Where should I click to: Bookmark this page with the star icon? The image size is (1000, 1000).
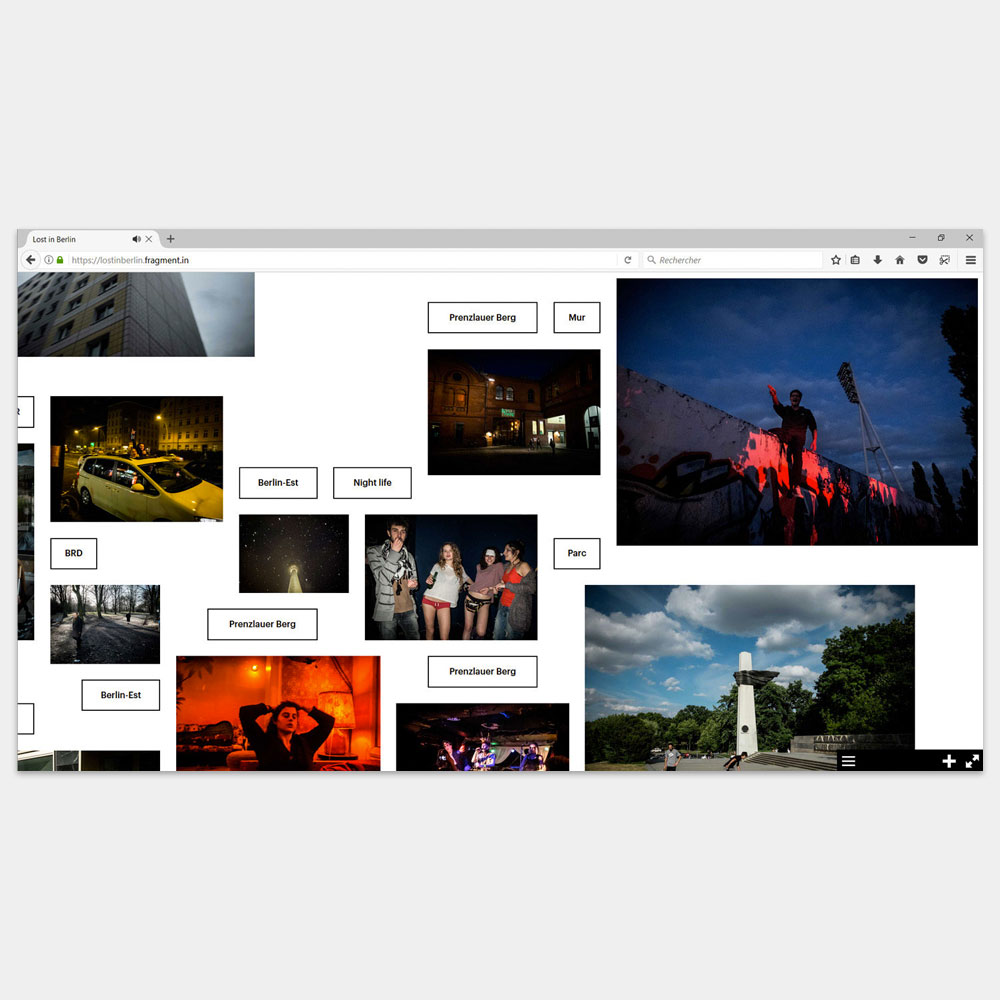(835, 260)
